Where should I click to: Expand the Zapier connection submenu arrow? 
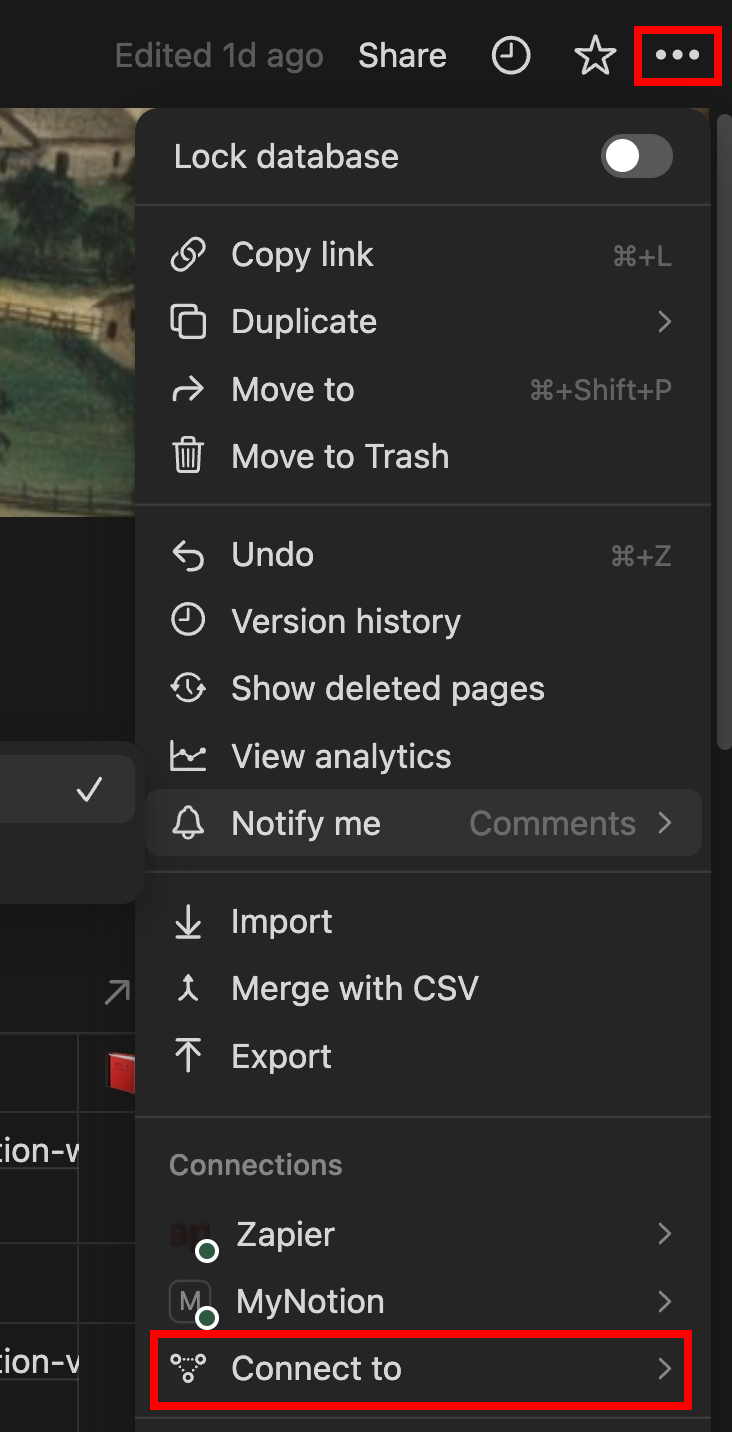(664, 1234)
